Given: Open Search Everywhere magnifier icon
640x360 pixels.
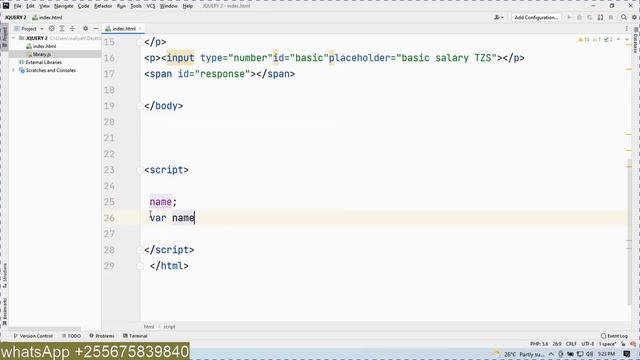Looking at the screenshot, I should [624, 18].
